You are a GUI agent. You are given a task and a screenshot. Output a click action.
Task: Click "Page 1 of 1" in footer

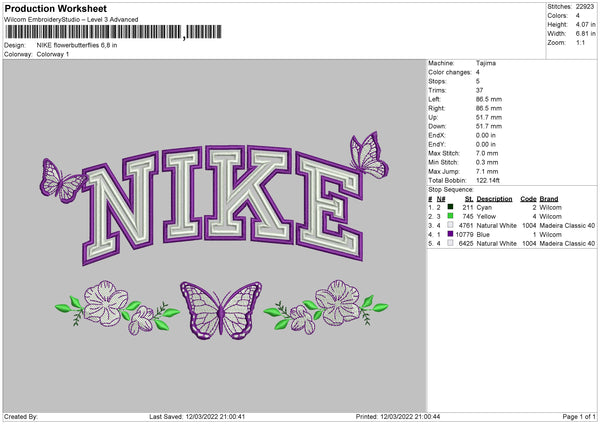[x=579, y=417]
